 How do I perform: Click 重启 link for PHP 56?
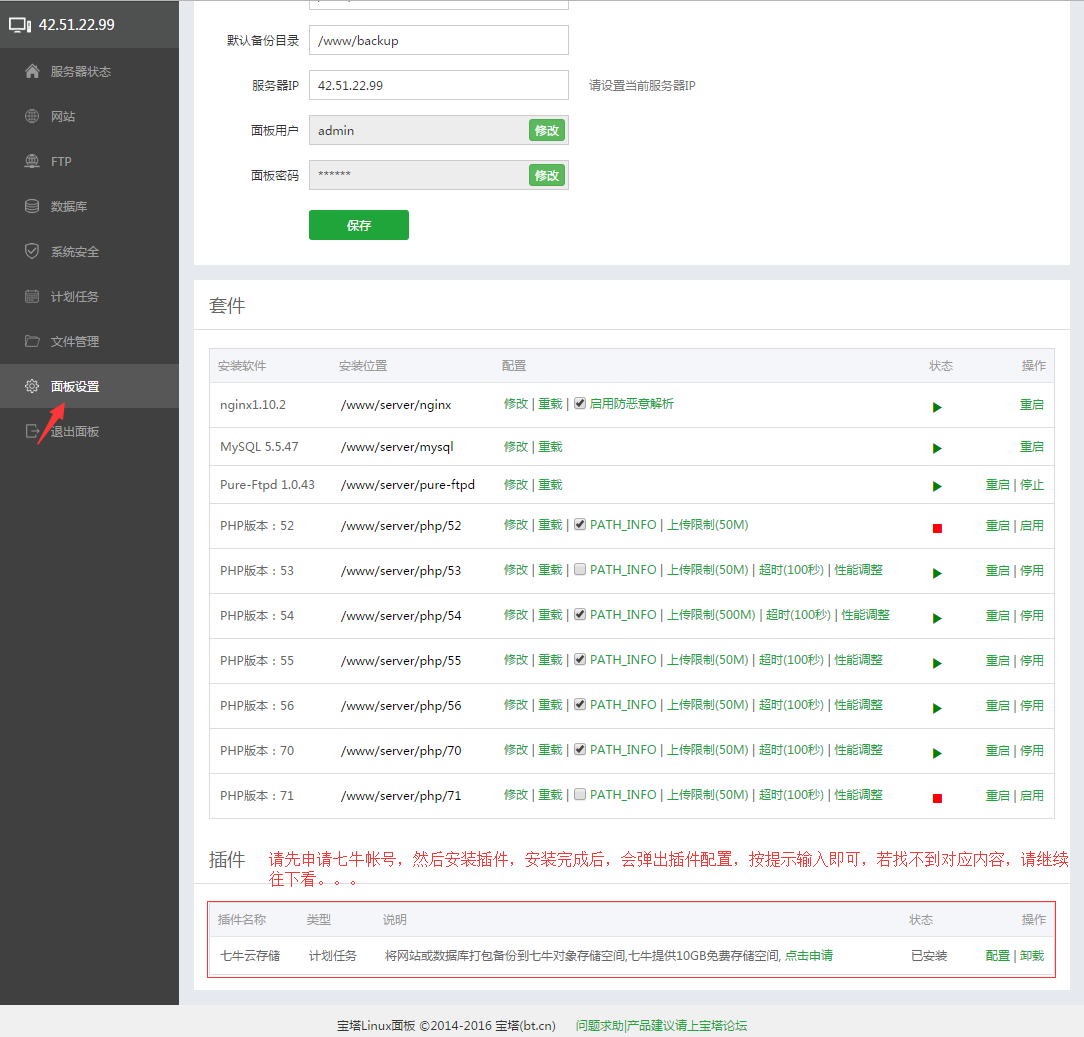(997, 705)
